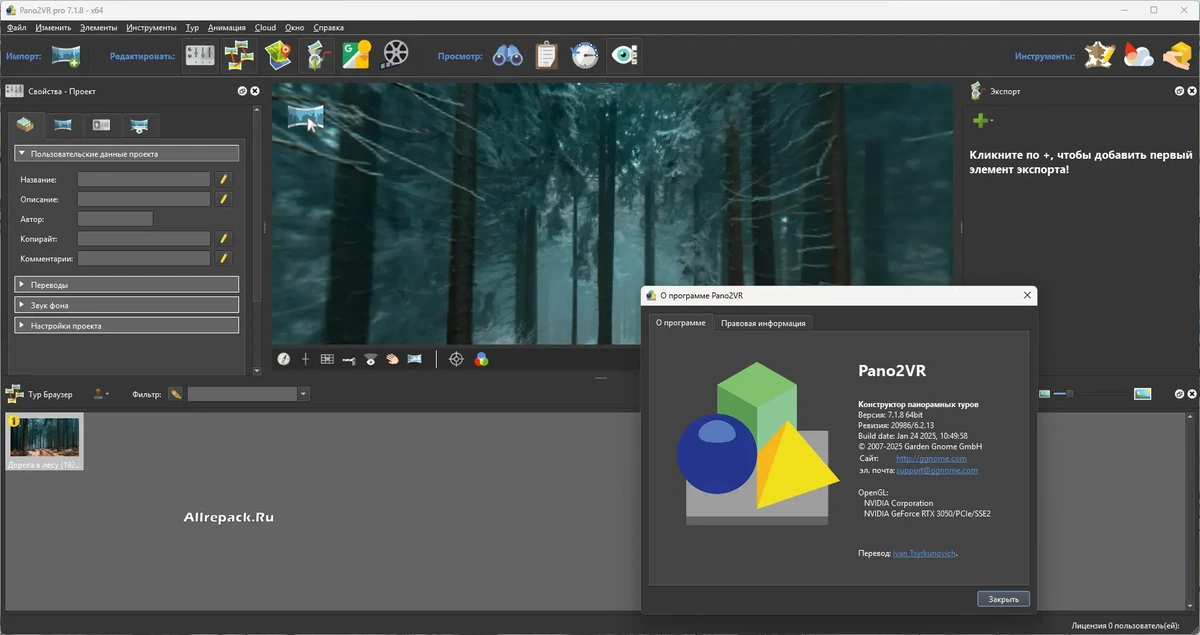Viewport: 1200px width, 635px height.
Task: Click the Автор input field
Action: point(115,219)
